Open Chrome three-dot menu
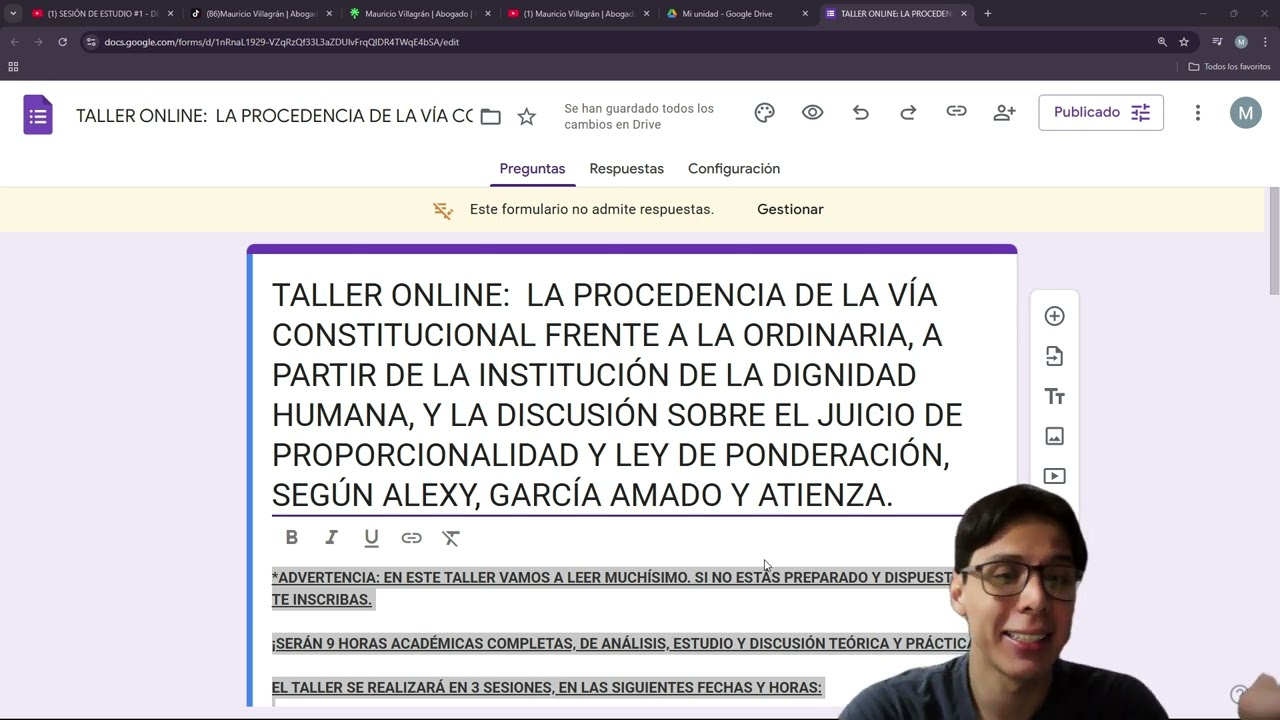Image resolution: width=1280 pixels, height=720 pixels. coord(1265,42)
